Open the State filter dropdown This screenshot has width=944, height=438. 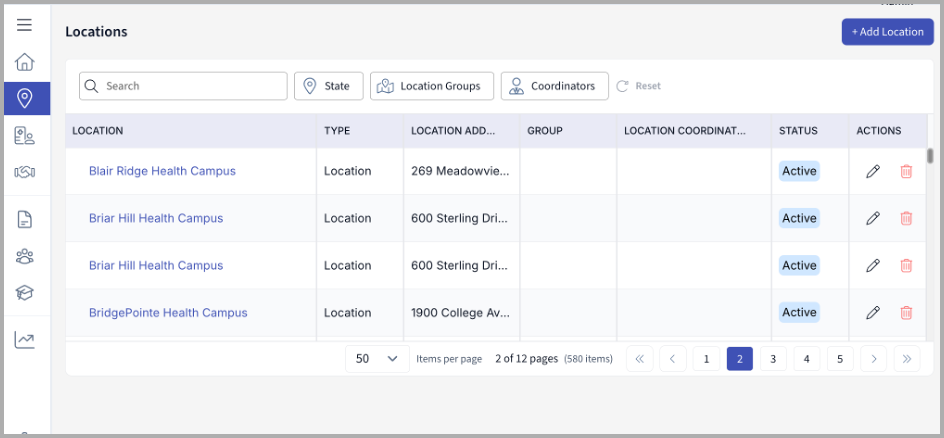[328, 86]
